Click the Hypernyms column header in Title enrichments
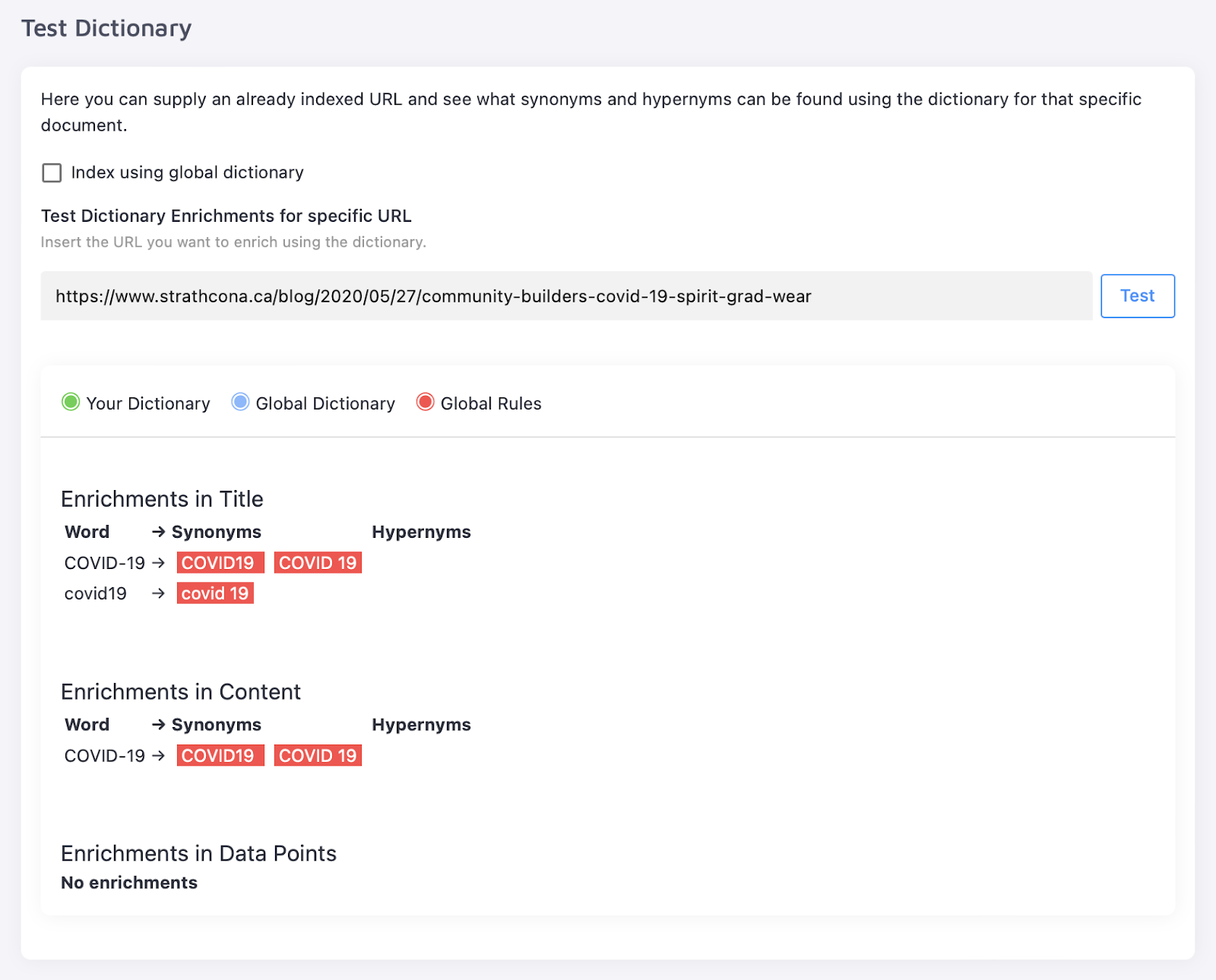Screen dimensions: 1216x980 pyautogui.click(x=421, y=532)
